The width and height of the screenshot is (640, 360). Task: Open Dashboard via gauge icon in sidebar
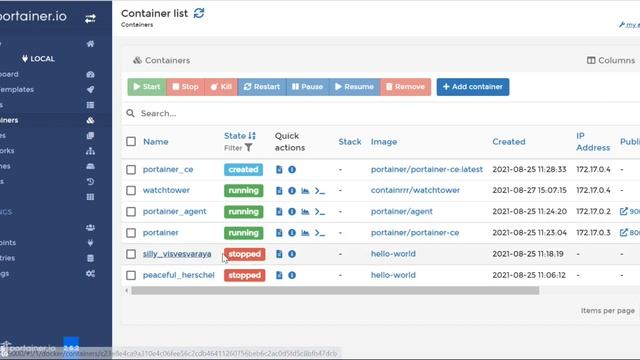click(90, 74)
